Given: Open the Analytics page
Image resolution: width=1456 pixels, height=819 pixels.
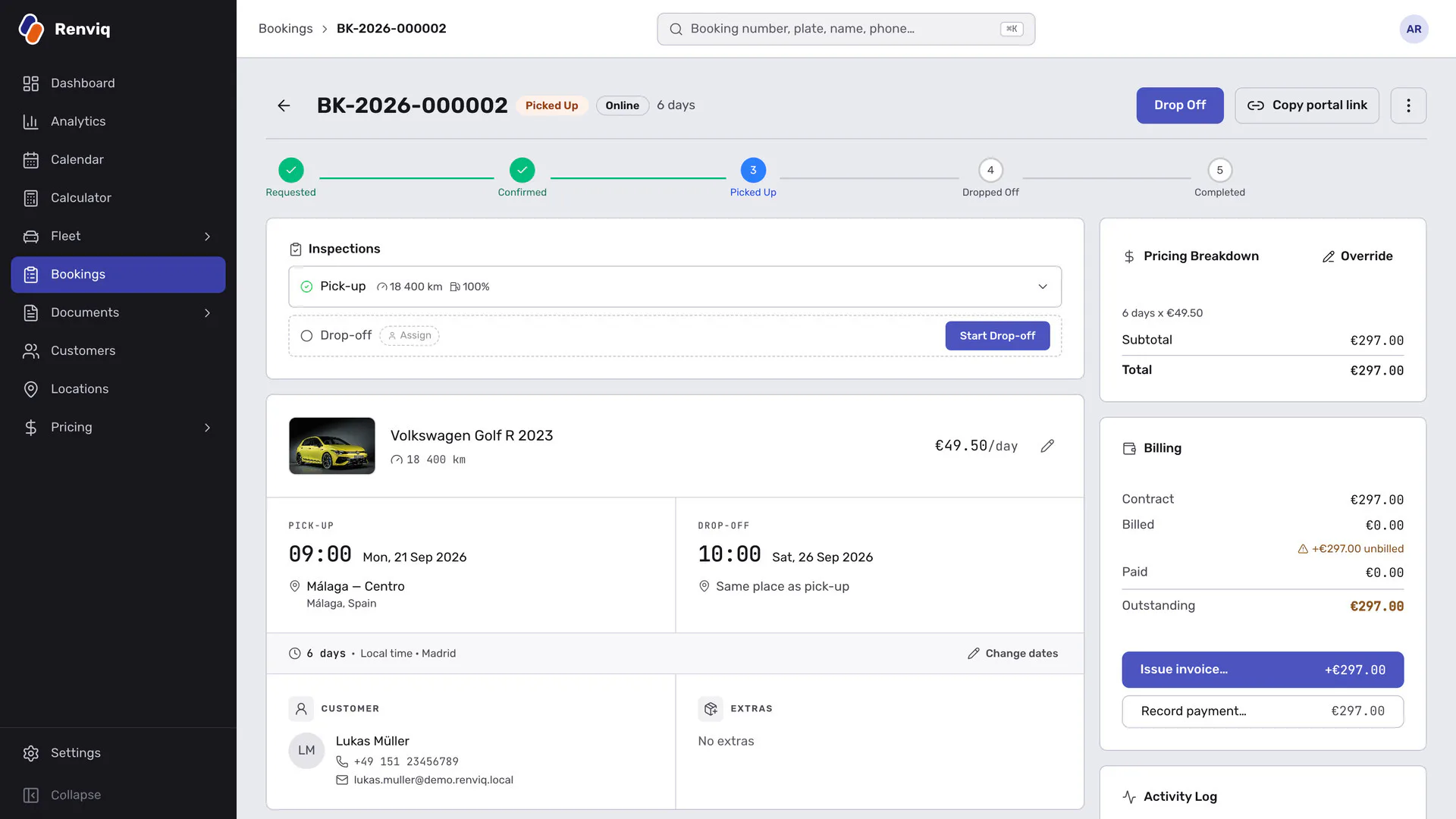Looking at the screenshot, I should [118, 121].
